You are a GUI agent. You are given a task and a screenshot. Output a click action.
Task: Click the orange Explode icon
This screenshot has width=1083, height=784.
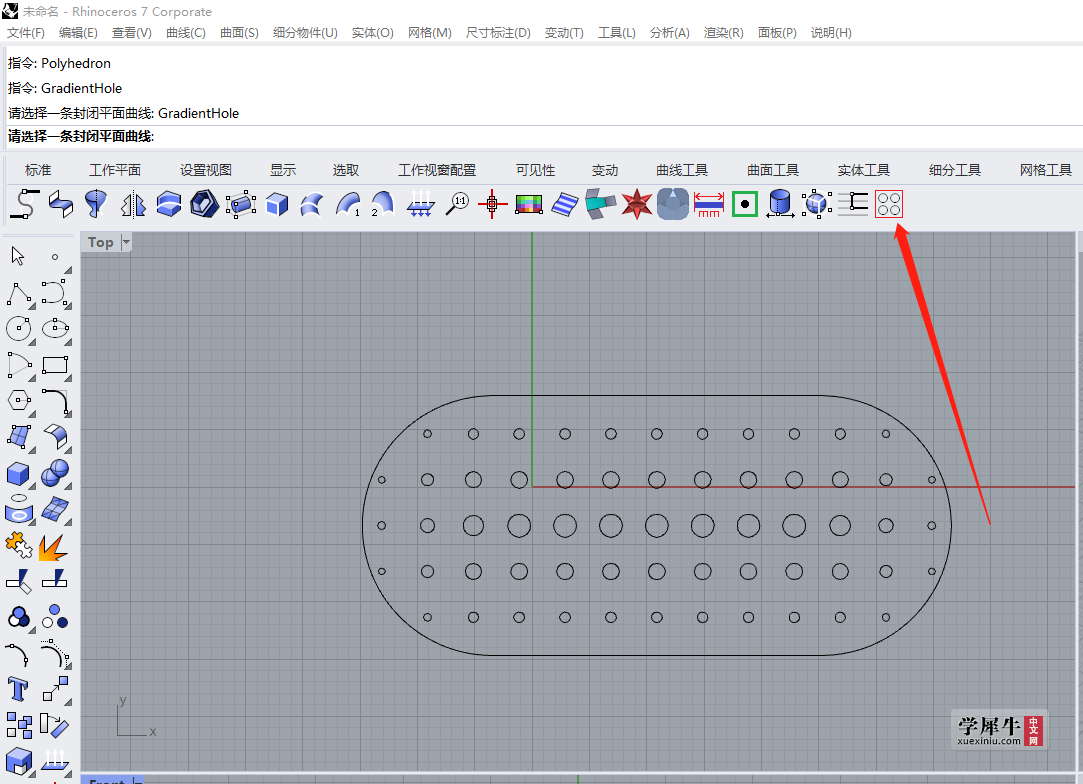(x=53, y=547)
